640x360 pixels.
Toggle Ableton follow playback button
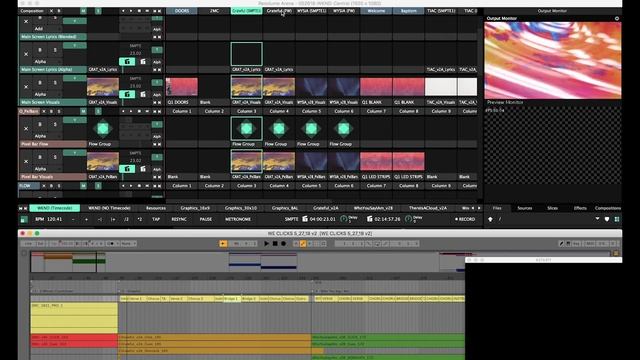223,244
